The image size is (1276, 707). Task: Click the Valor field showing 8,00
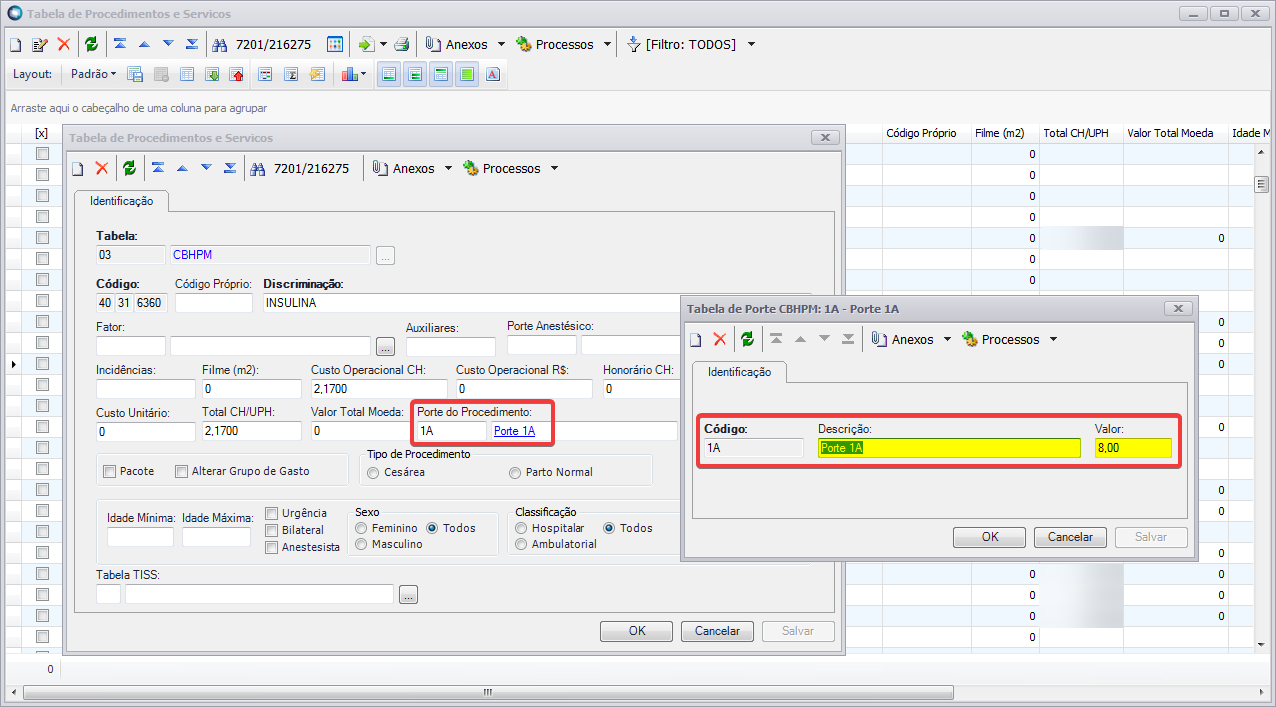[1133, 448]
